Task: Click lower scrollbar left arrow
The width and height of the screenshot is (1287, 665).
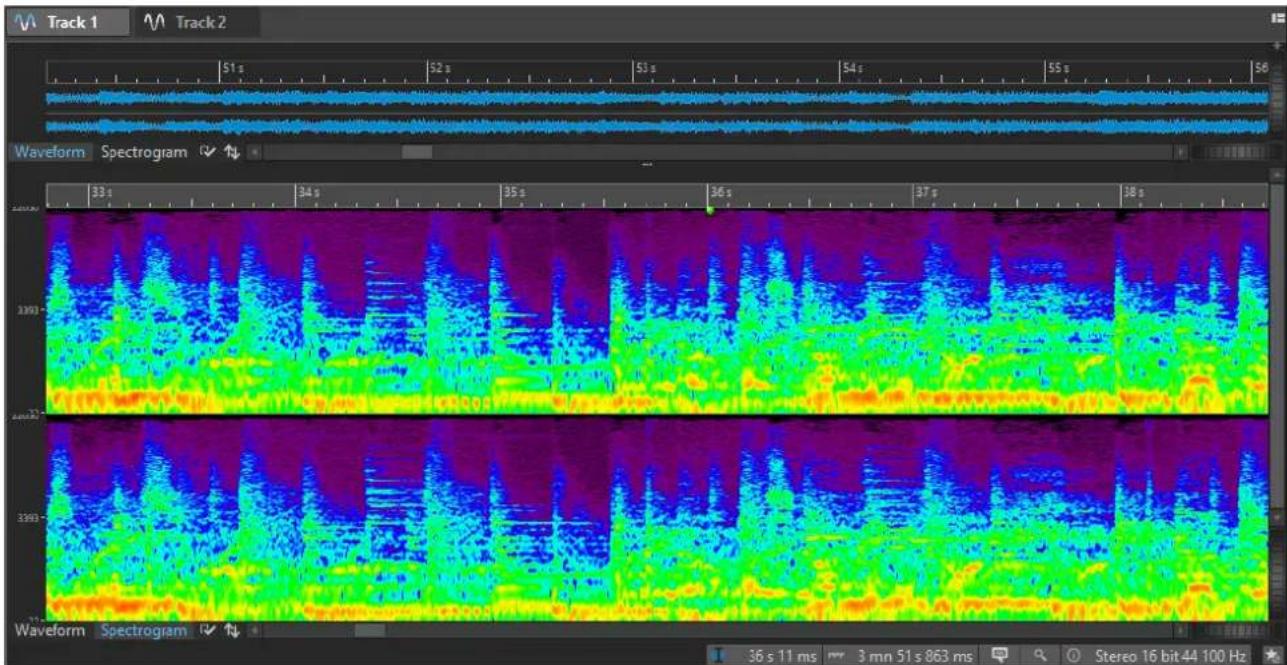Action: click(254, 631)
